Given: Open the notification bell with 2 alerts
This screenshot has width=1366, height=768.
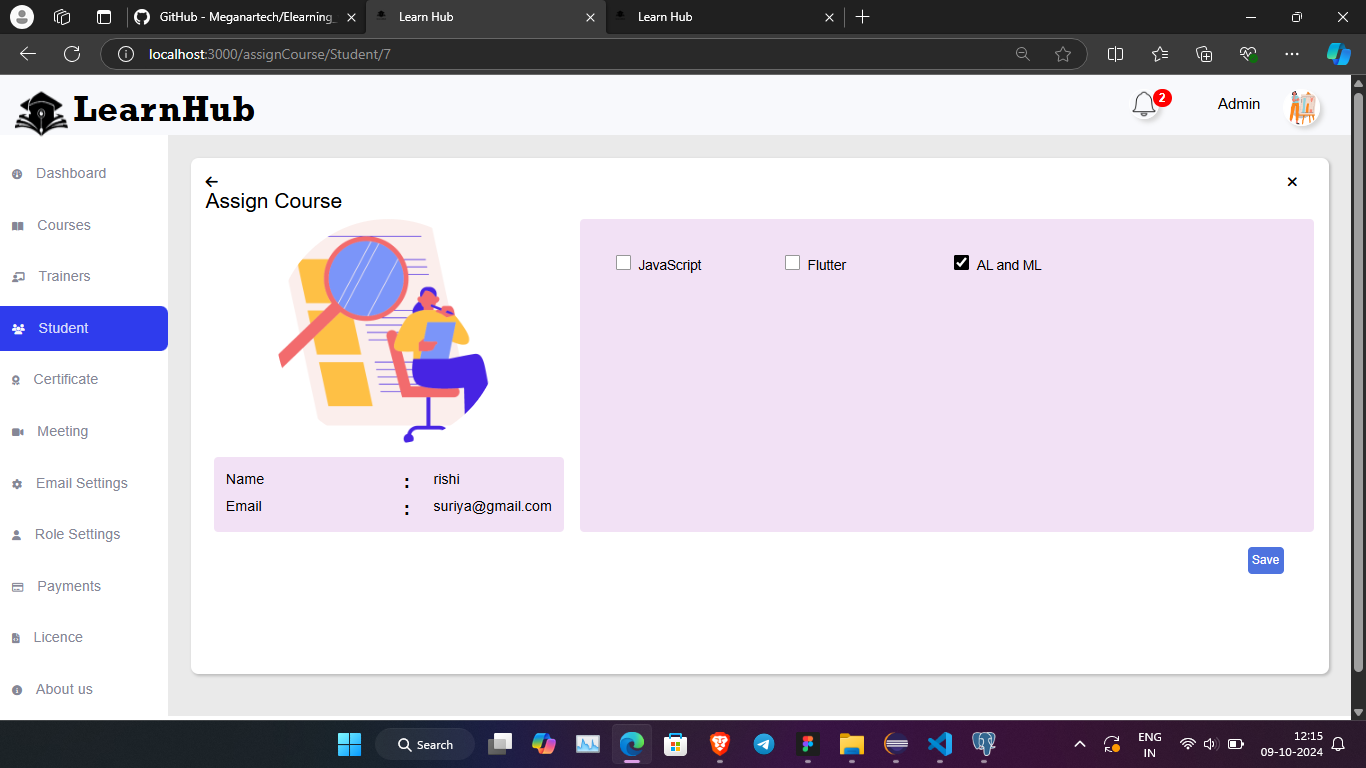Looking at the screenshot, I should point(1144,104).
